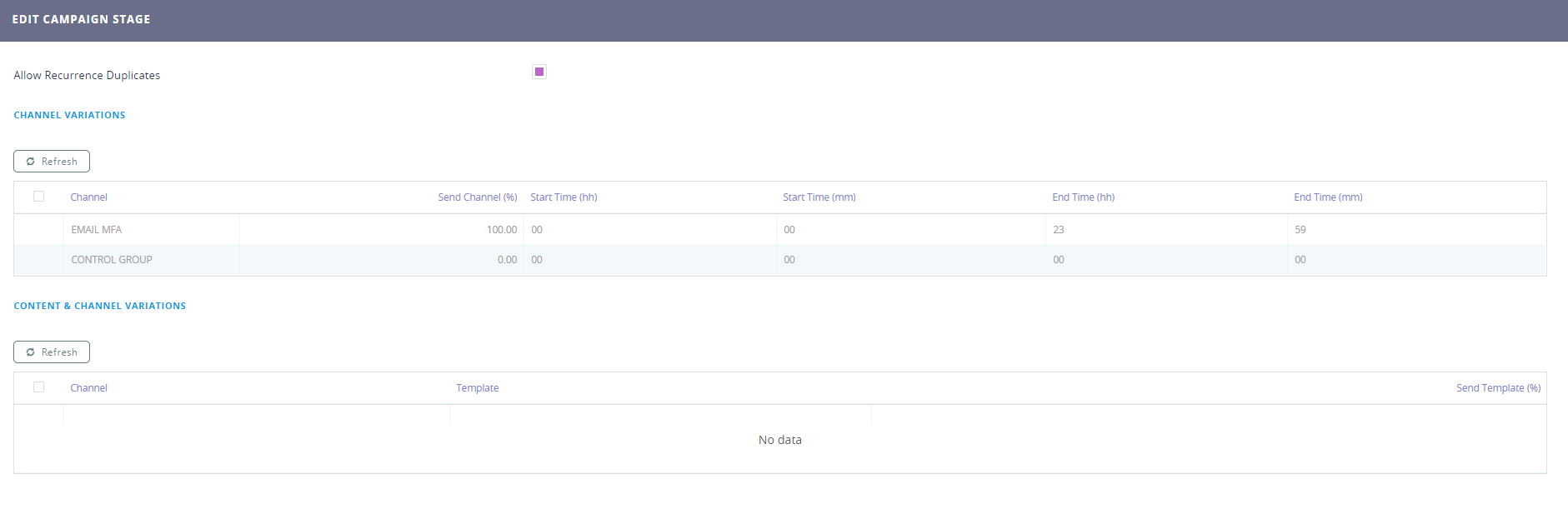The image size is (1568, 509).
Task: Click the Send Template (%) column header
Action: point(1498,388)
